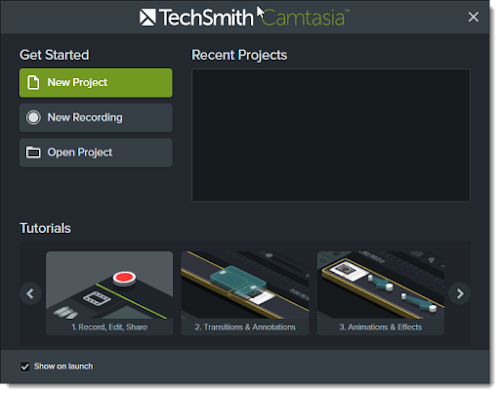Open Animations & Effects tutorial thumbnail
The height and width of the screenshot is (394, 500).
380,293
